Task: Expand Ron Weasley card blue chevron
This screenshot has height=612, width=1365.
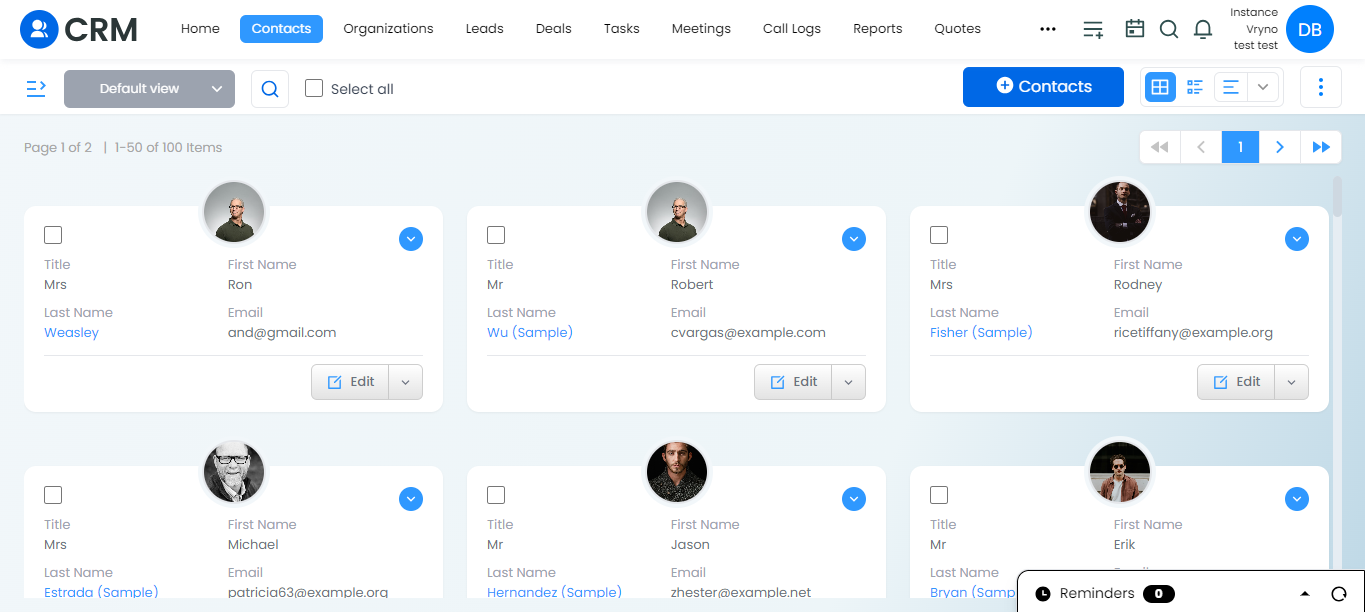Action: click(411, 239)
